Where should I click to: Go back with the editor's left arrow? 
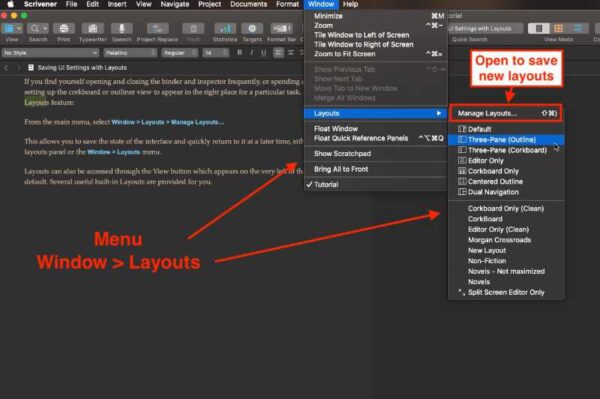tap(6, 68)
